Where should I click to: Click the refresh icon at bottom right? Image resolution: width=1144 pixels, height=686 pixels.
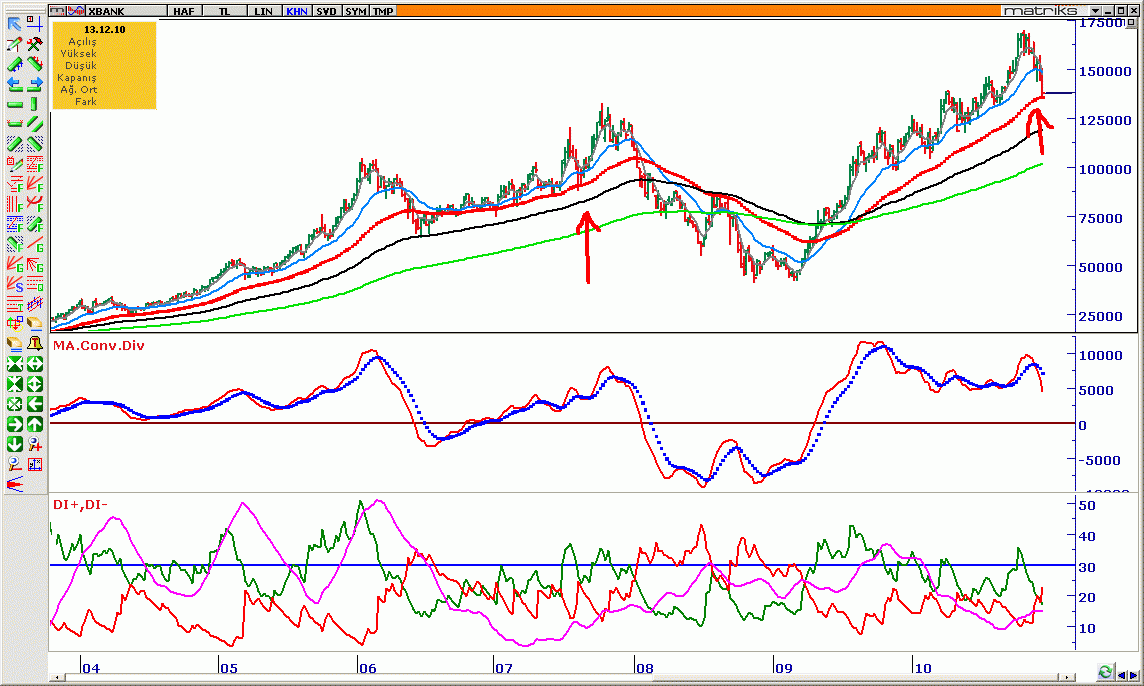(x=1105, y=671)
